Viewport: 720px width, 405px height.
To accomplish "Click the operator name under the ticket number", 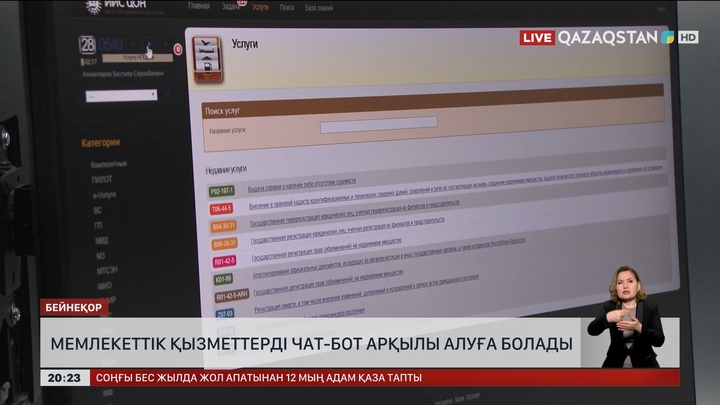I will 123,73.
